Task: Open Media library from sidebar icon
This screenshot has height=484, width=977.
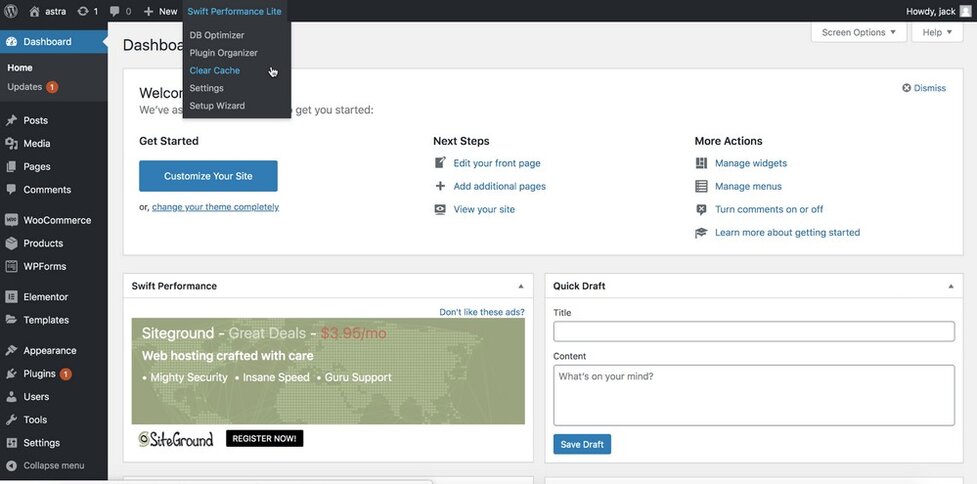Action: coord(12,143)
